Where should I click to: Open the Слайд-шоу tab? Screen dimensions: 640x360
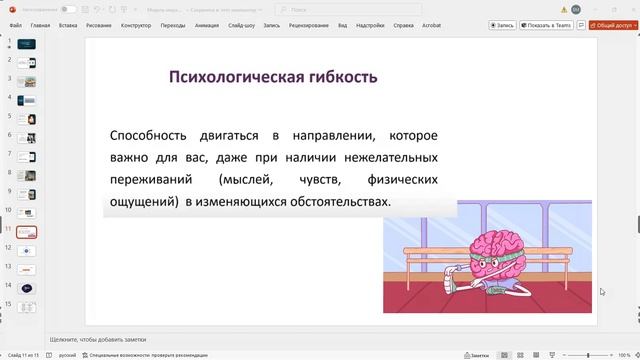pos(241,25)
